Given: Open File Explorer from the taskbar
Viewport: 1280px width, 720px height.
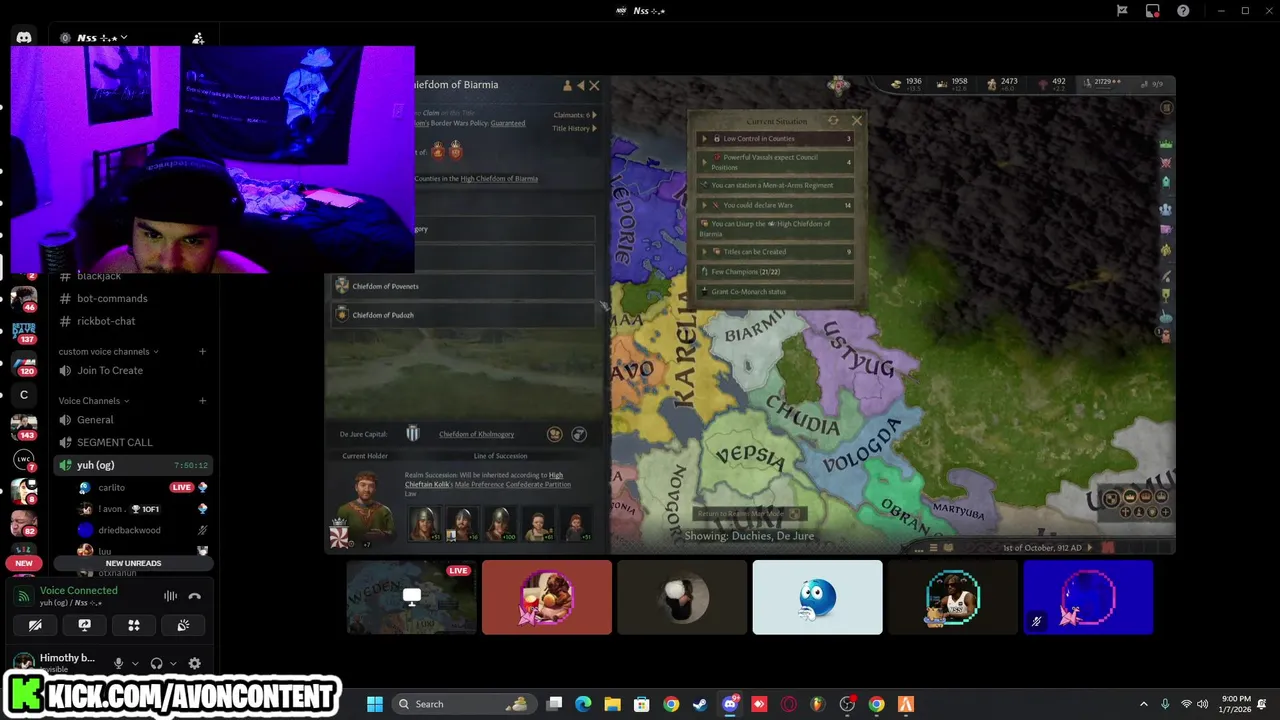Looking at the screenshot, I should coord(612,704).
